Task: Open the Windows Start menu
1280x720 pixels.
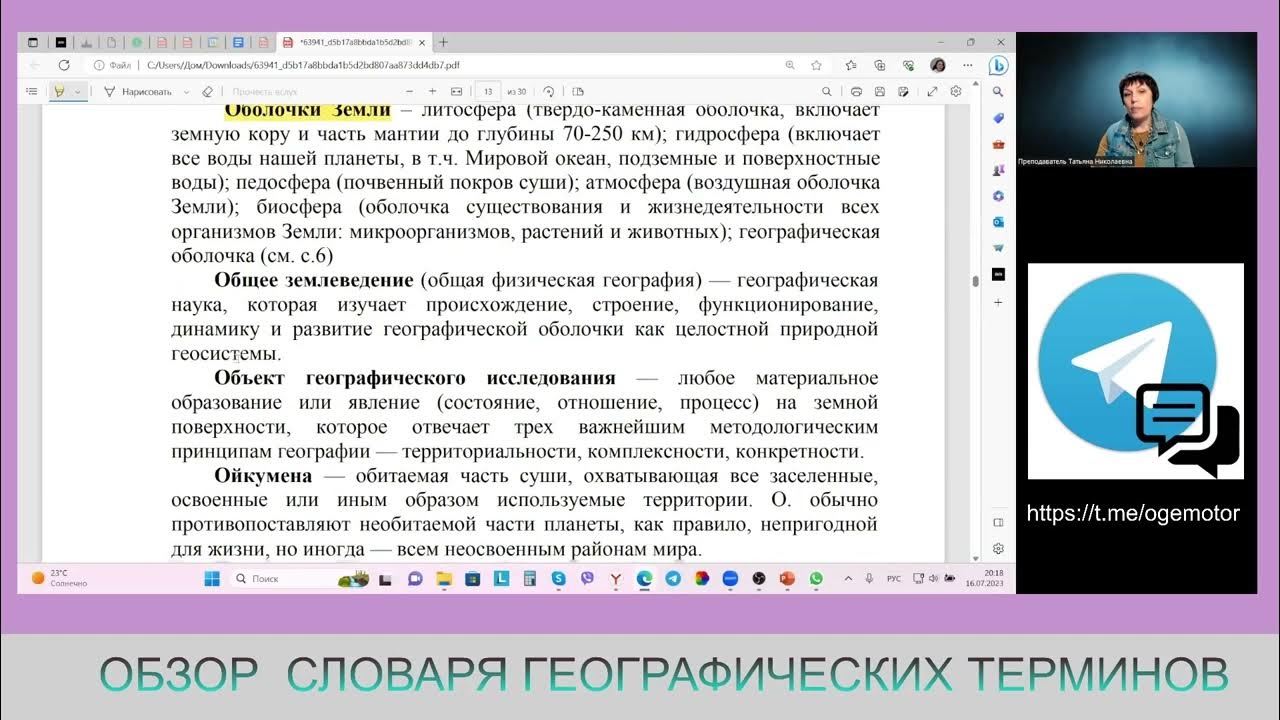Action: coord(212,578)
